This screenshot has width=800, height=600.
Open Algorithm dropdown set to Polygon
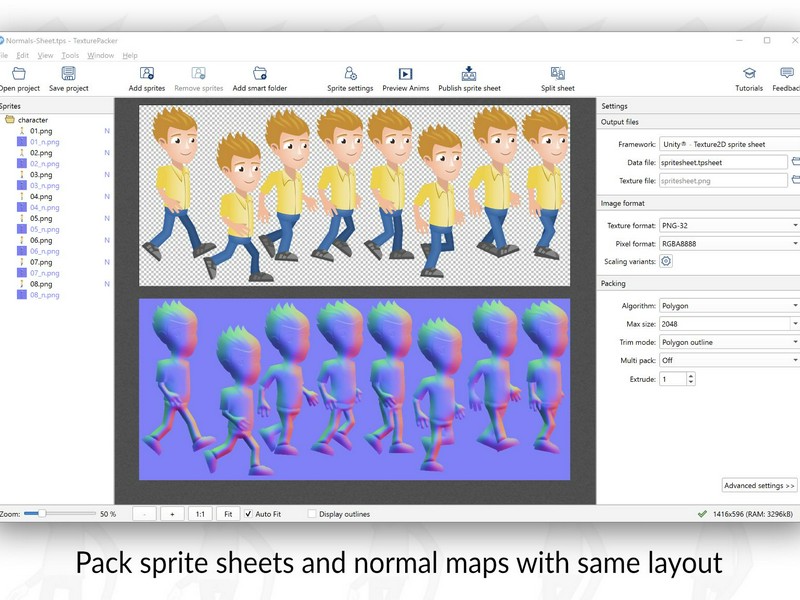click(x=730, y=306)
